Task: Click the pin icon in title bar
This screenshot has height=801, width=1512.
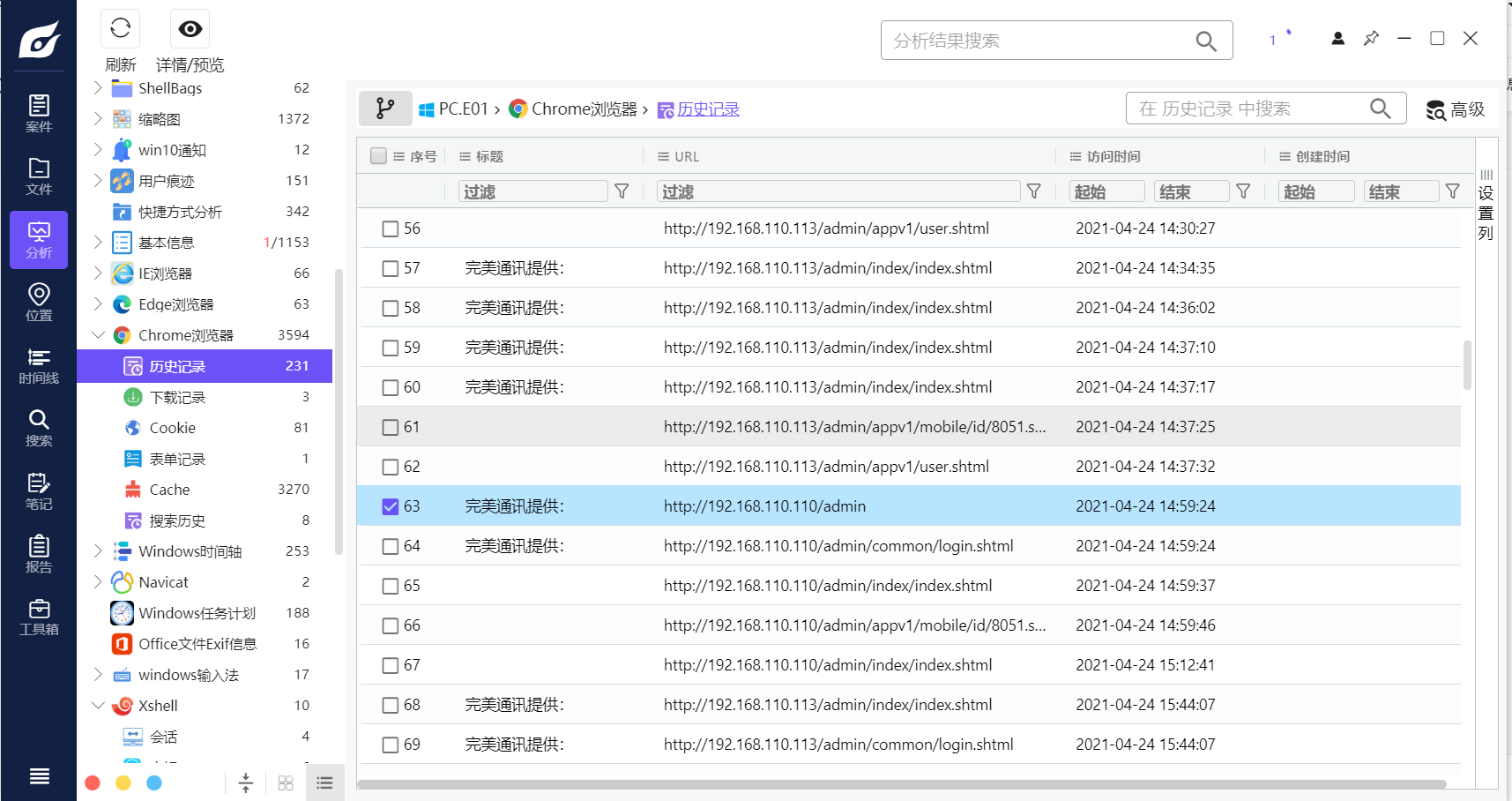Action: coord(1371,38)
